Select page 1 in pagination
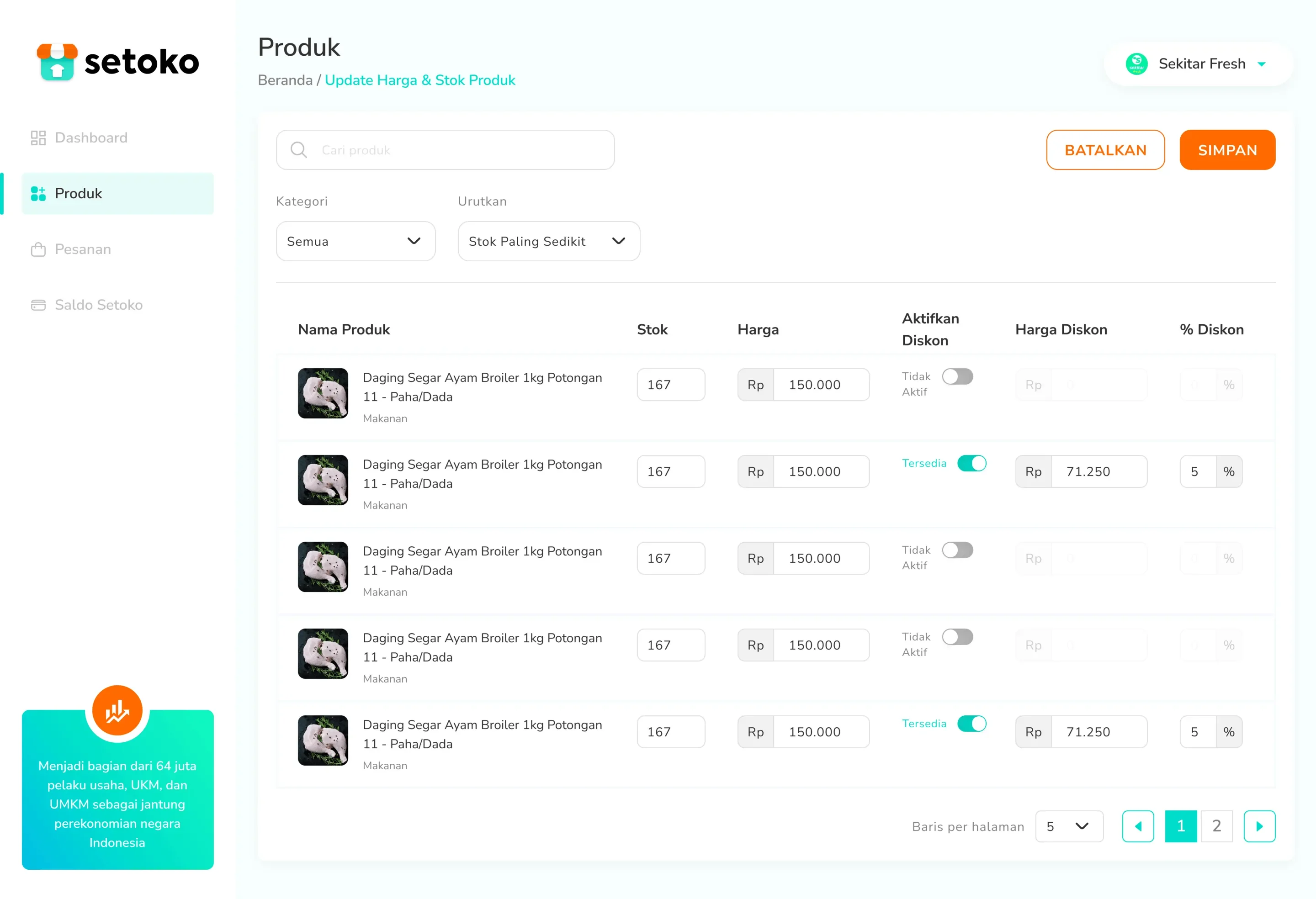The image size is (1316, 899). 1180,826
